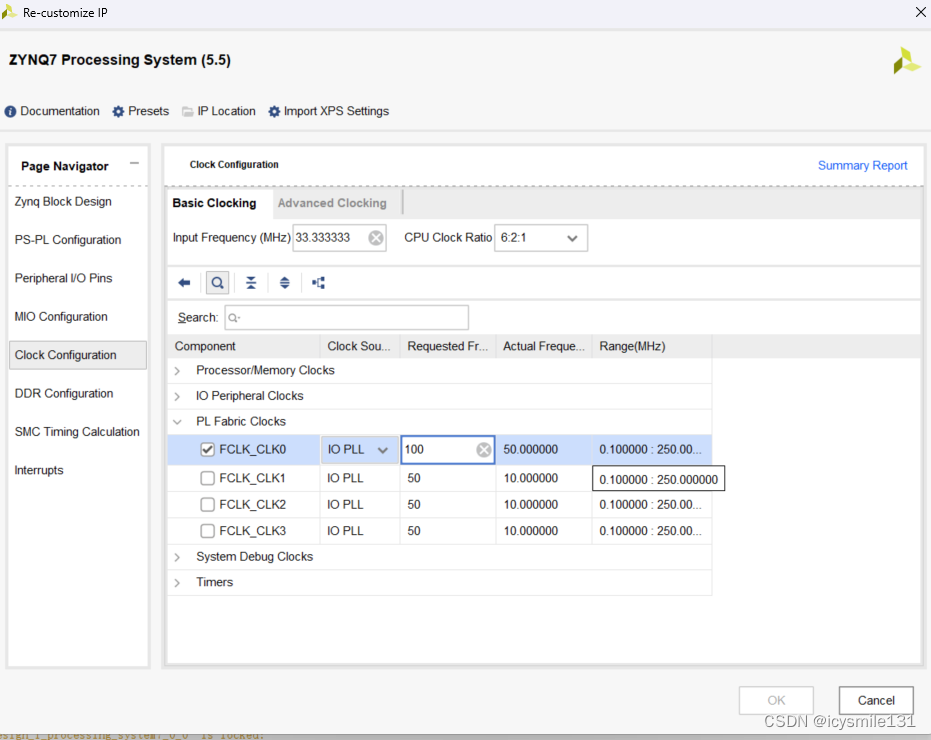Switch to the Basic Clocking tab
The height and width of the screenshot is (740, 931).
[214, 203]
